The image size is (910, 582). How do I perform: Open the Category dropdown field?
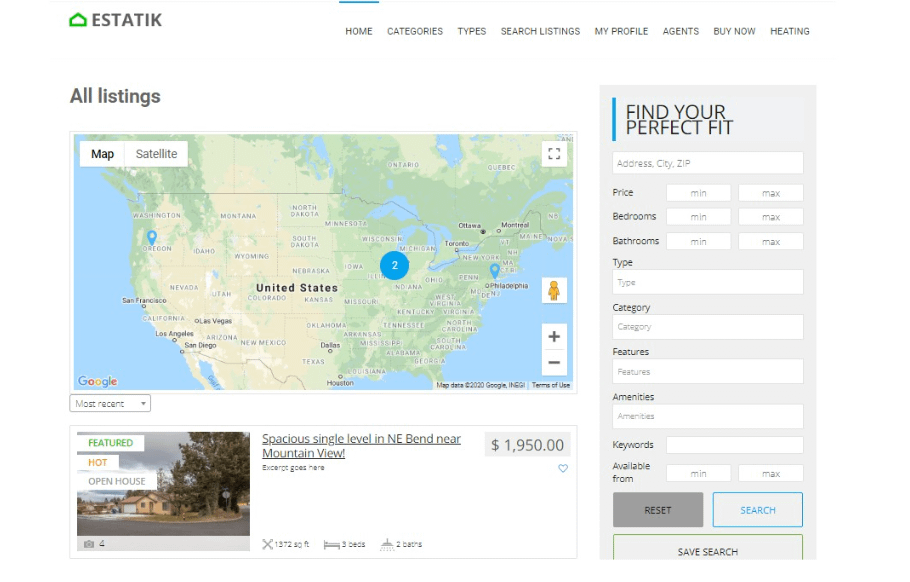pos(707,327)
